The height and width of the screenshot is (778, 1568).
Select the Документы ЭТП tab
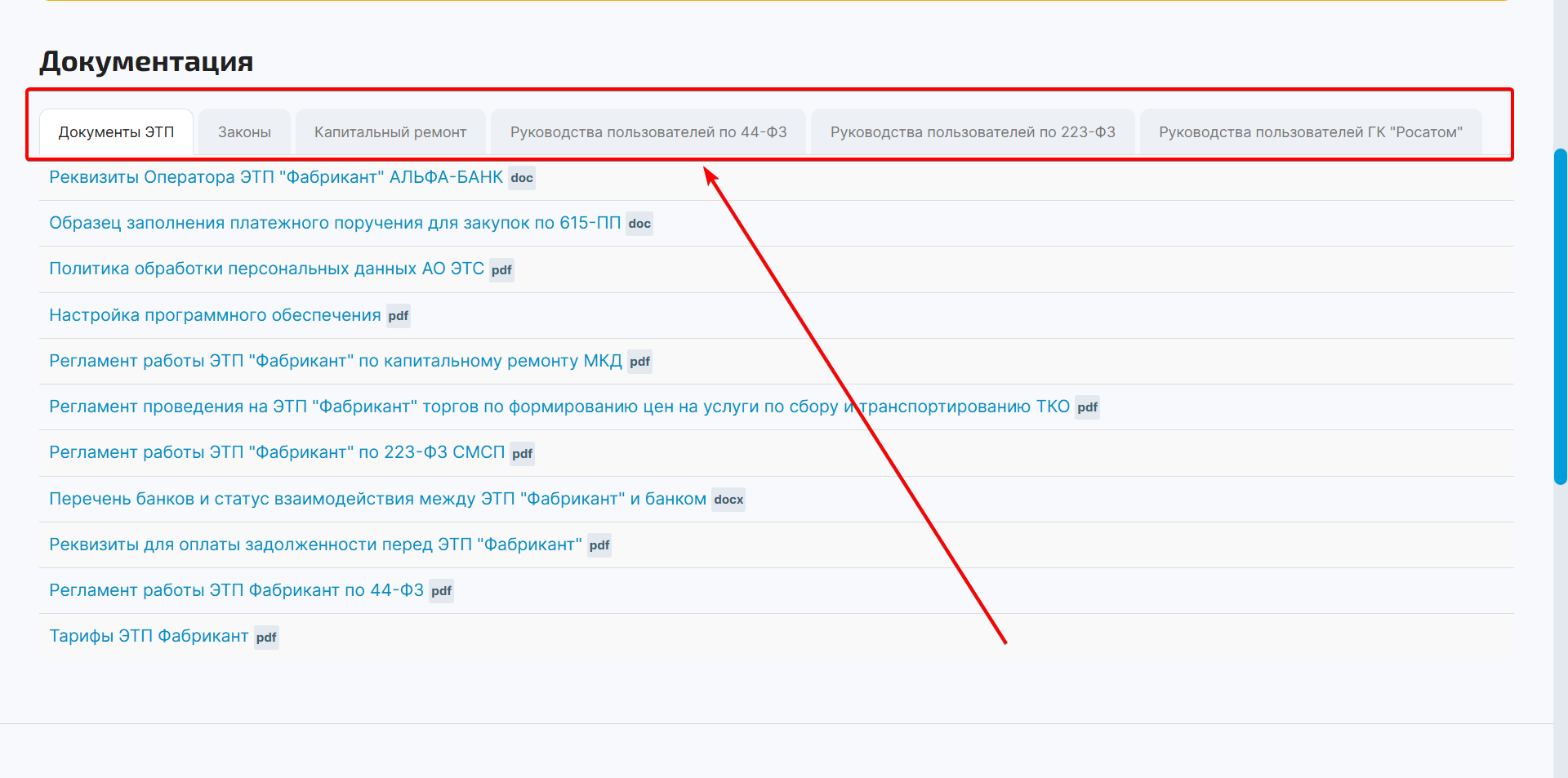[116, 132]
